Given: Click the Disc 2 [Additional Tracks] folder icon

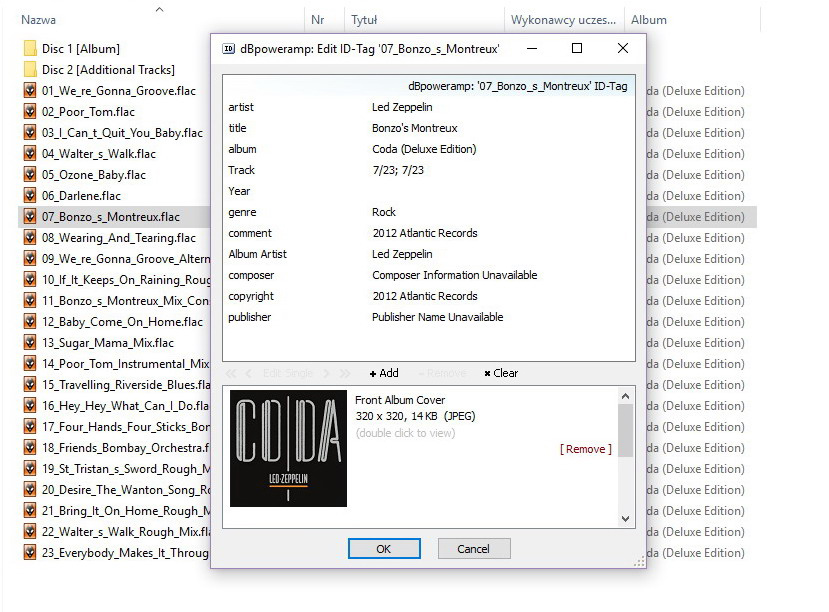Looking at the screenshot, I should pos(30,70).
